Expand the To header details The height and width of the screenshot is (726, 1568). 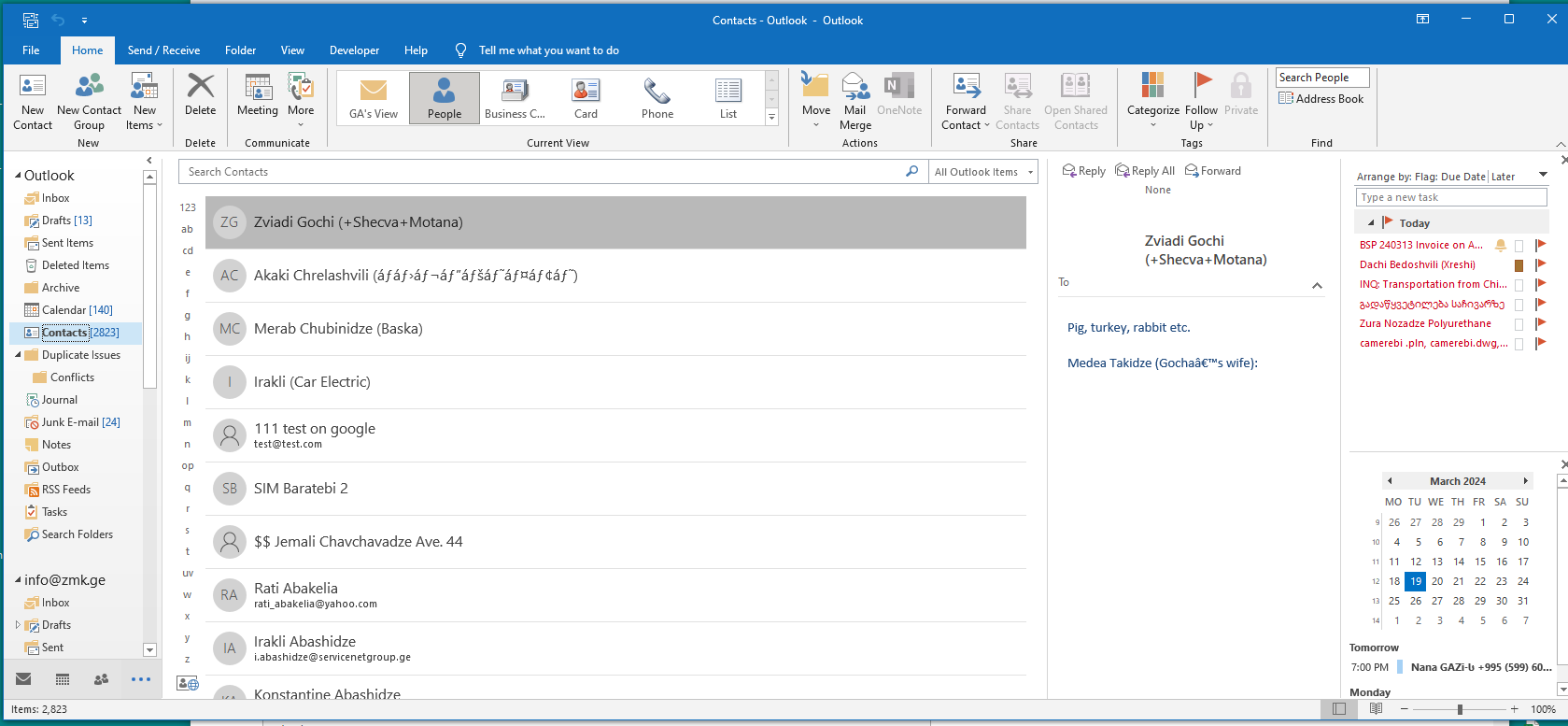(x=1317, y=285)
